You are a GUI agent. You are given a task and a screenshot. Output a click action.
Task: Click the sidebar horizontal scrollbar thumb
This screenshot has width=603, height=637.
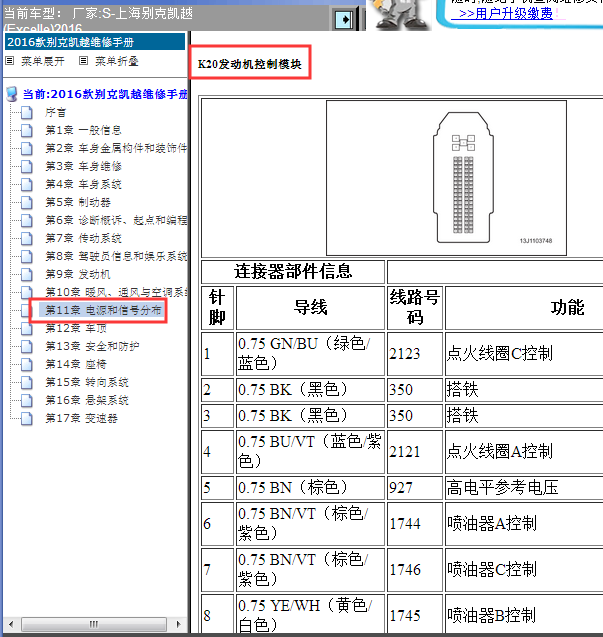coord(94,624)
